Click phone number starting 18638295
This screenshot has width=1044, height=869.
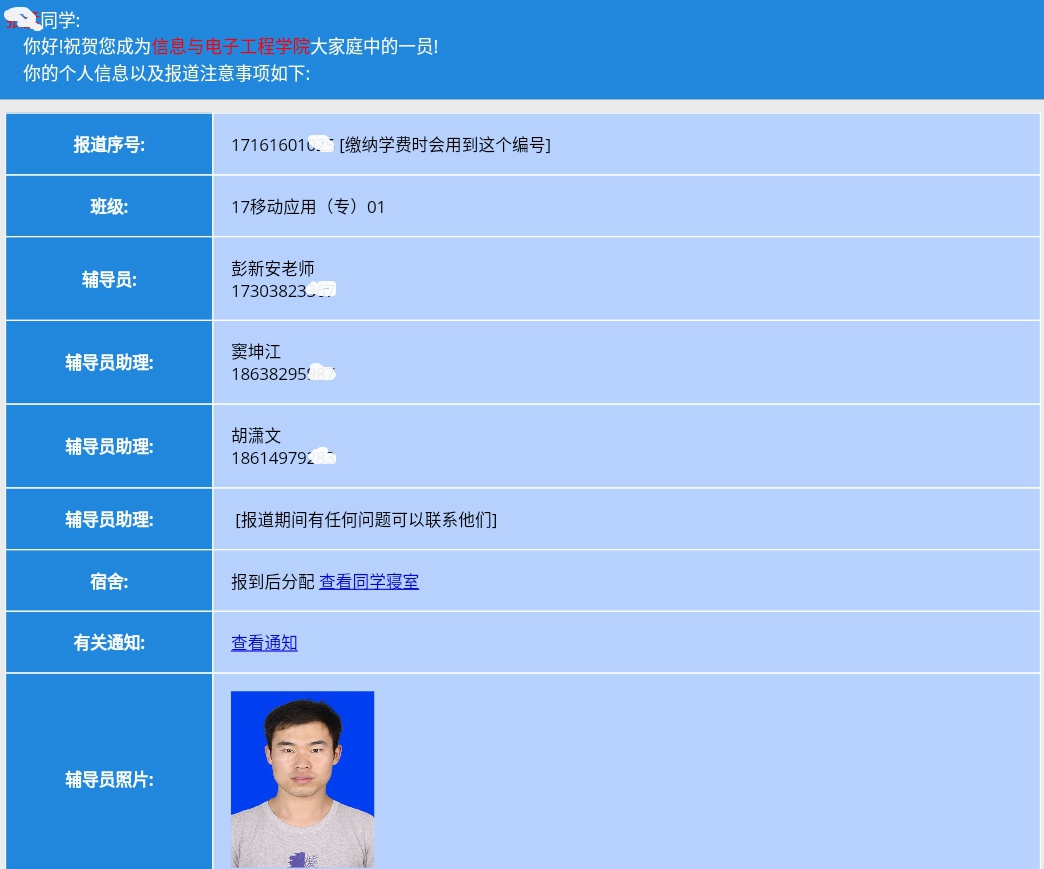point(278,373)
